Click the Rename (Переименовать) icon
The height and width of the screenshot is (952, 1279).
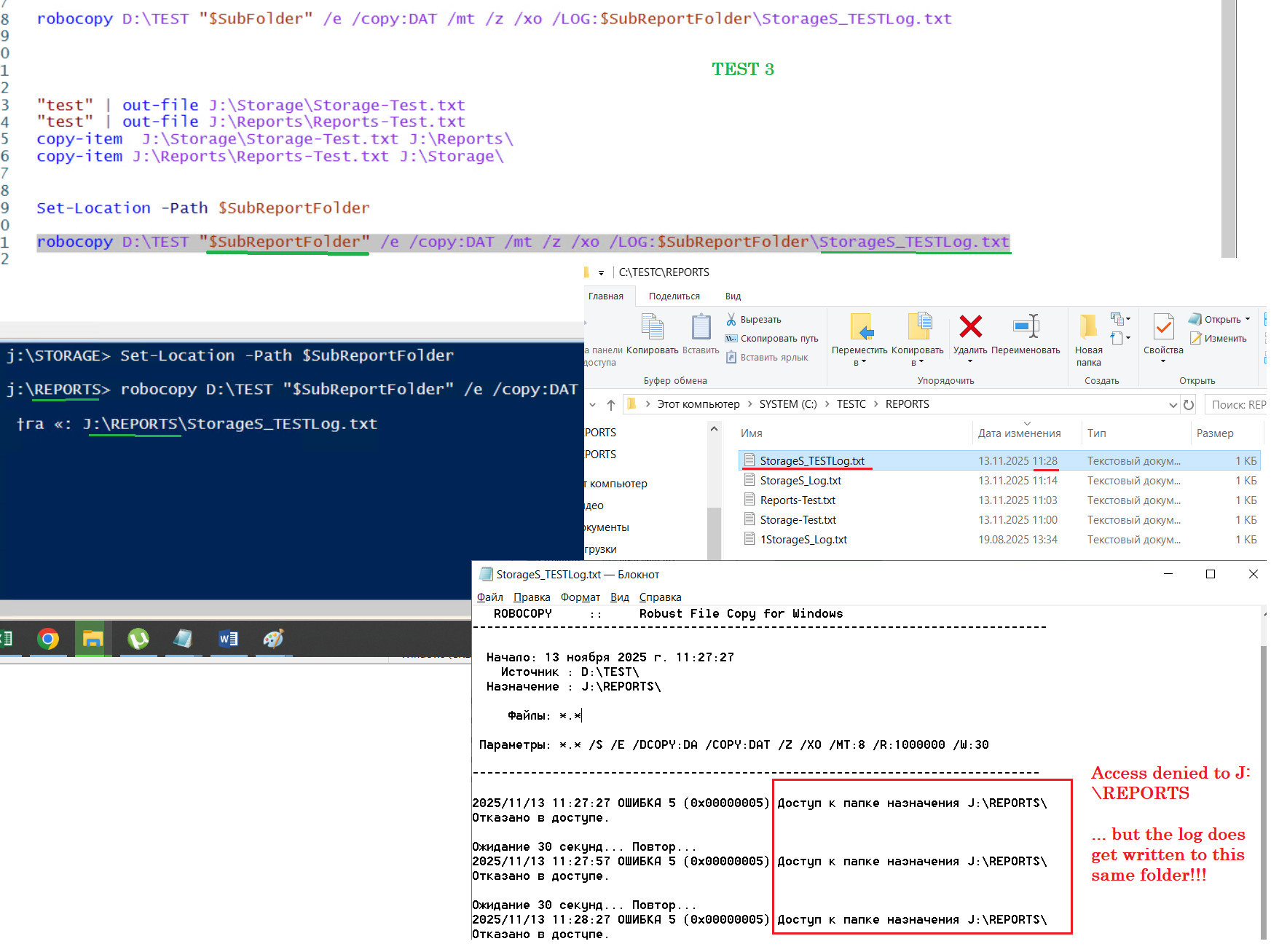1026,326
